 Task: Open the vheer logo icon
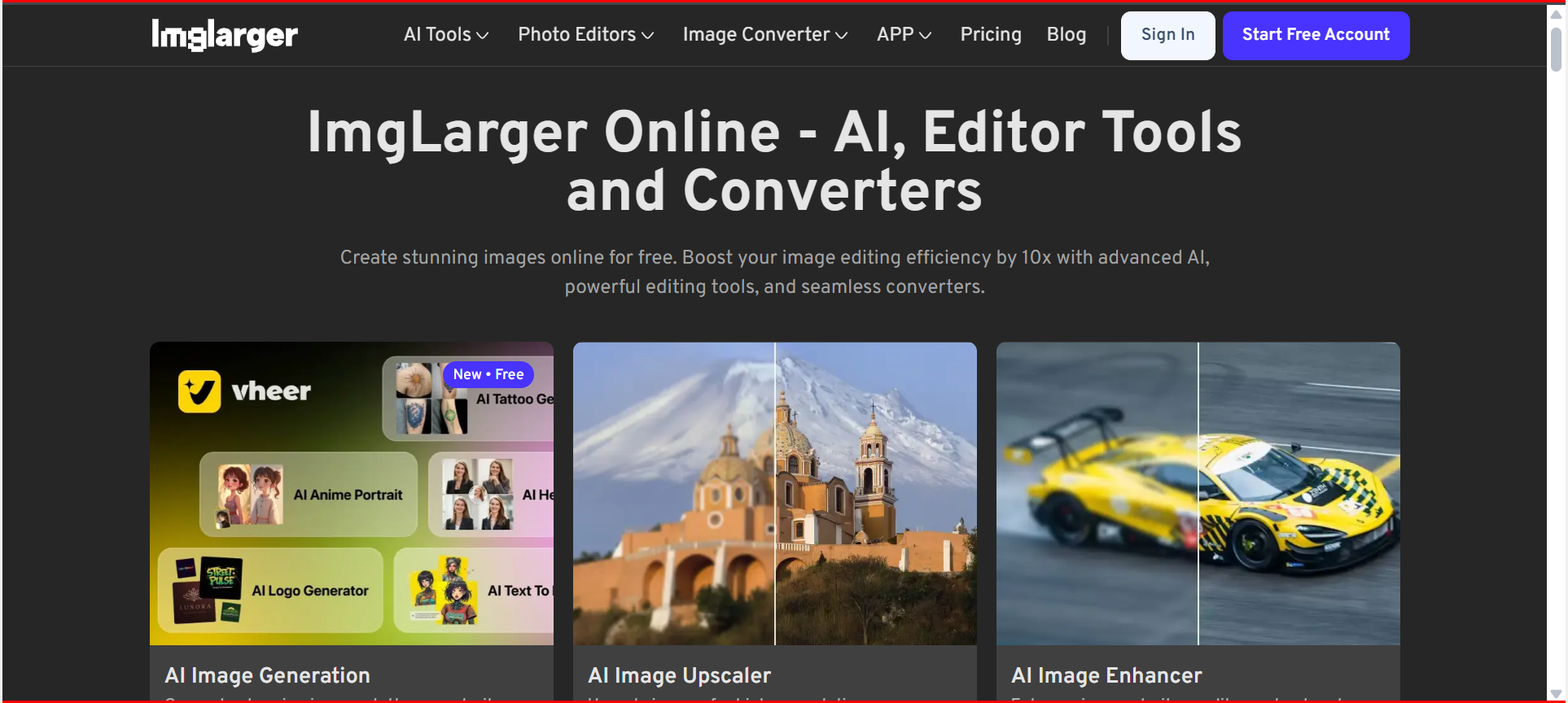(199, 391)
